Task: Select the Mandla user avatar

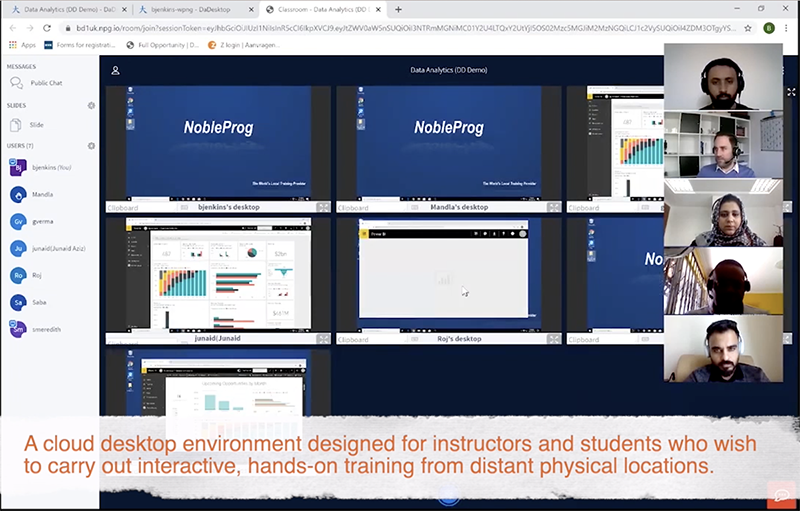Action: (18, 194)
